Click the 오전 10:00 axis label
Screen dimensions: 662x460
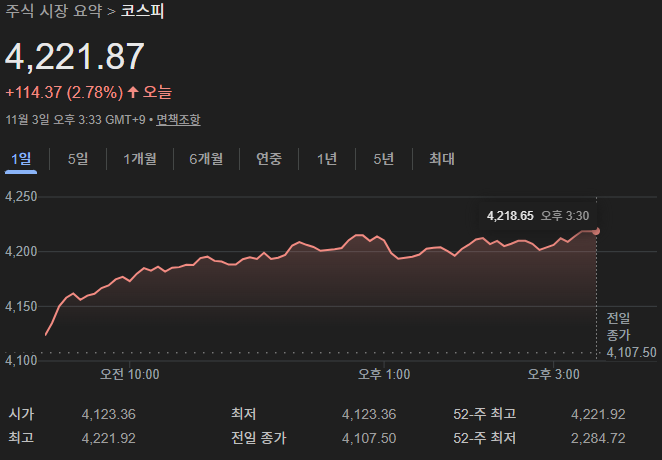[130, 374]
